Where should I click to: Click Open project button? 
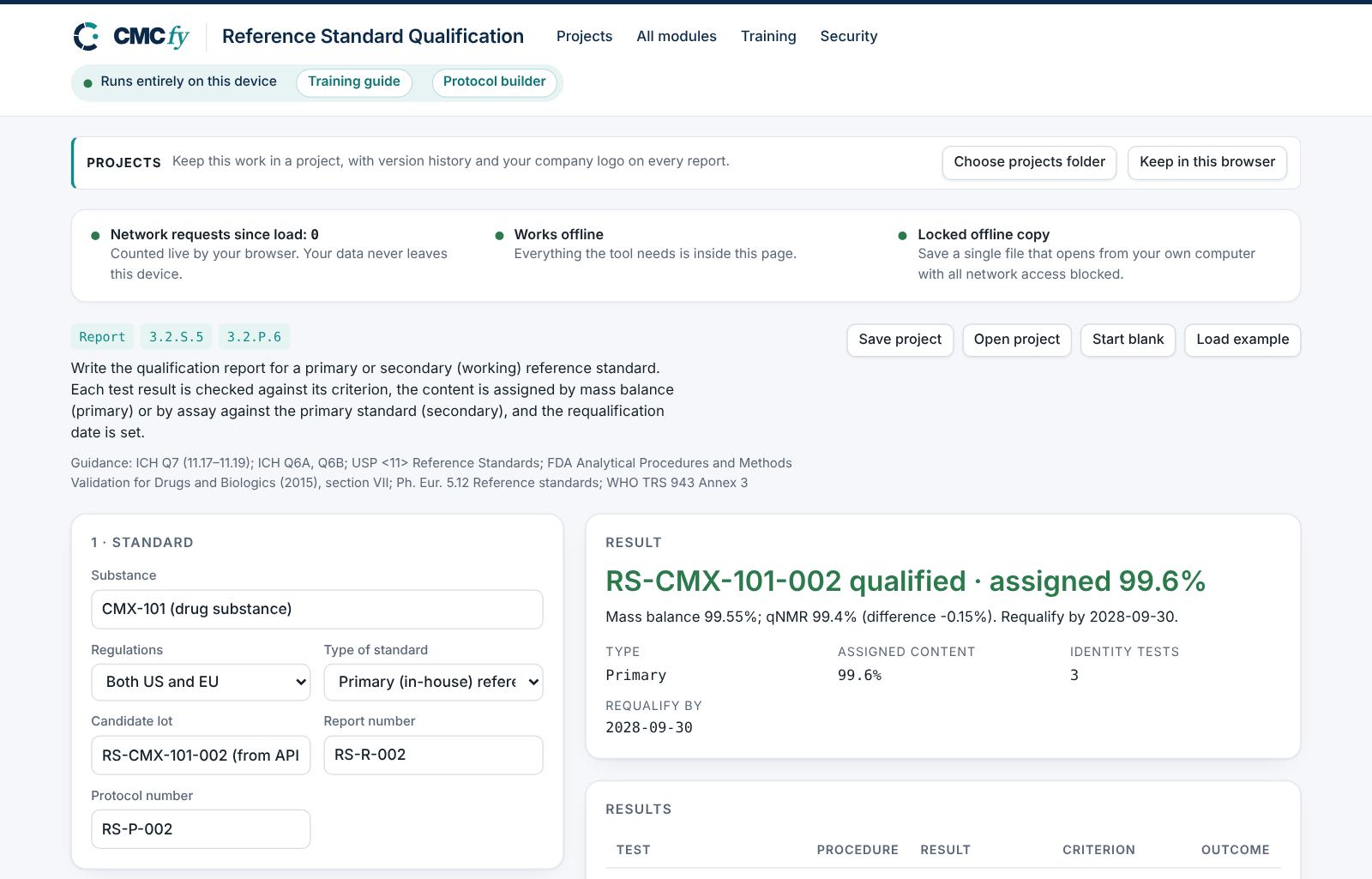click(x=1017, y=340)
